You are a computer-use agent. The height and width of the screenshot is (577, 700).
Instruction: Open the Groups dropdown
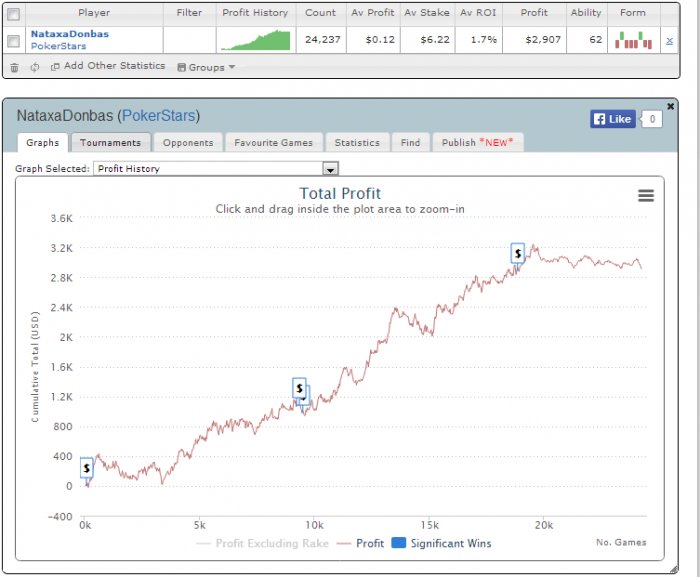206,67
